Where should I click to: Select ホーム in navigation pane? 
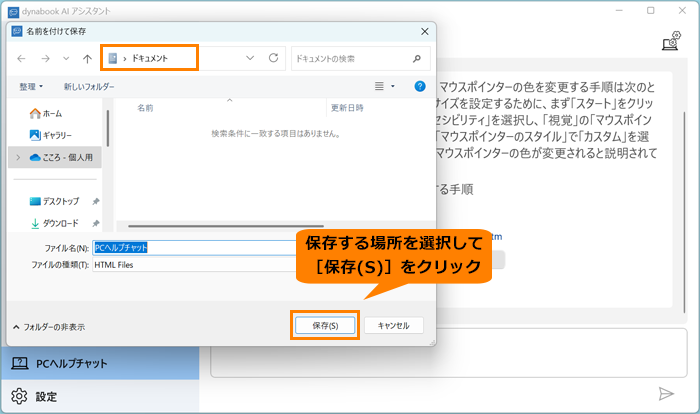coord(46,114)
